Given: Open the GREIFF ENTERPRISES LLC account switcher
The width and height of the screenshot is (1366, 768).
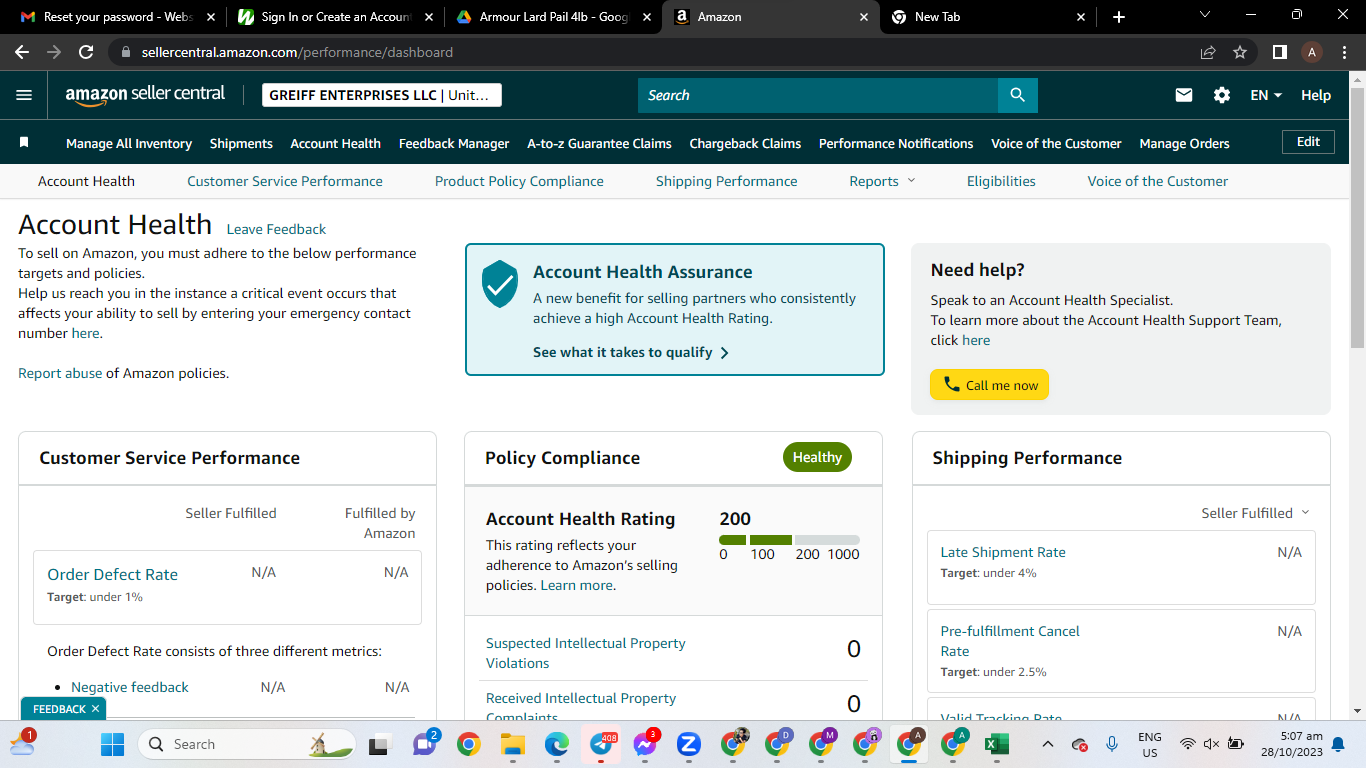Looking at the screenshot, I should pos(381,95).
